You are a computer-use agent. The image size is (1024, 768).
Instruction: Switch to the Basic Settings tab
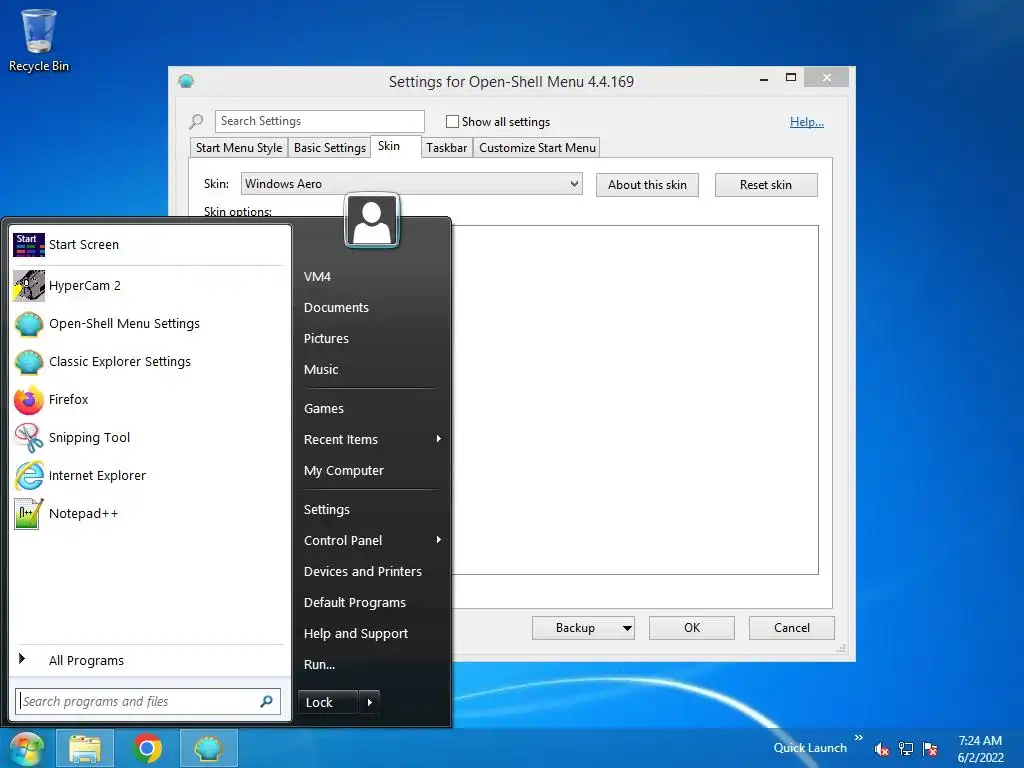[330, 148]
